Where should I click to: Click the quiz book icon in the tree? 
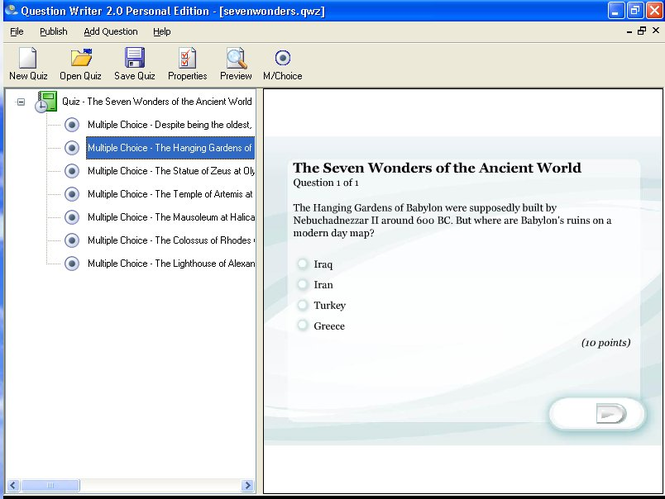coord(46,102)
